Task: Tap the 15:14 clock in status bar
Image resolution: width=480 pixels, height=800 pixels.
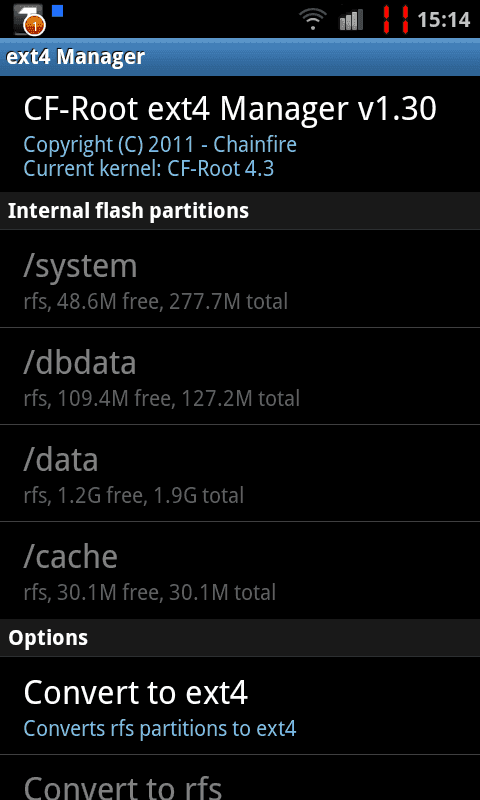Action: (443, 20)
